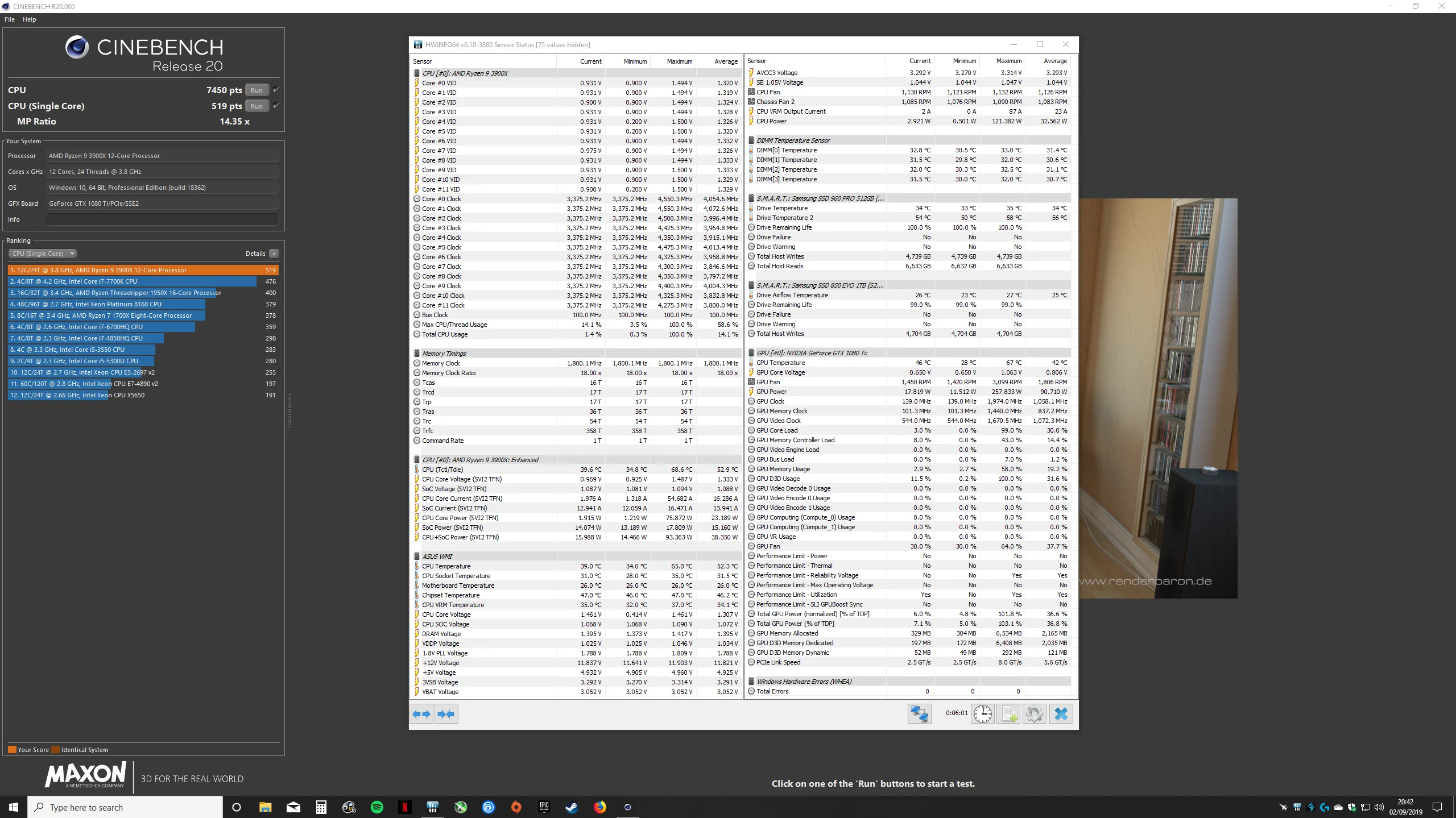Select ranking entry Intel Core i7-7700K CPU

143,281
